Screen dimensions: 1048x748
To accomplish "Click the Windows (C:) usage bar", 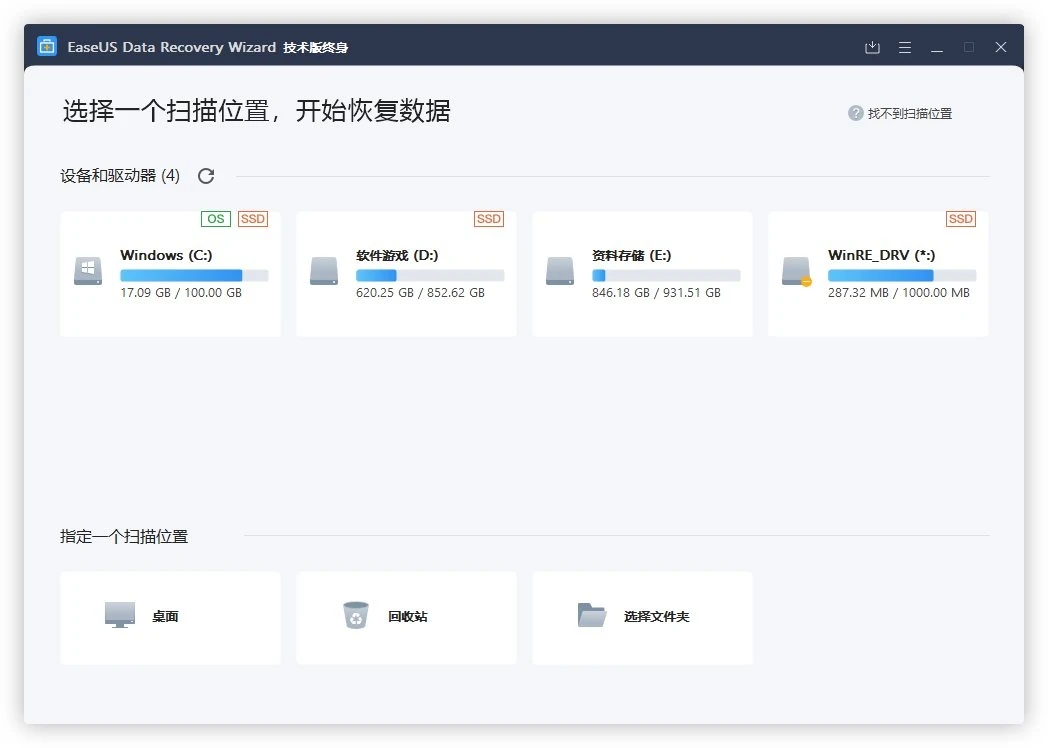I will (x=194, y=275).
